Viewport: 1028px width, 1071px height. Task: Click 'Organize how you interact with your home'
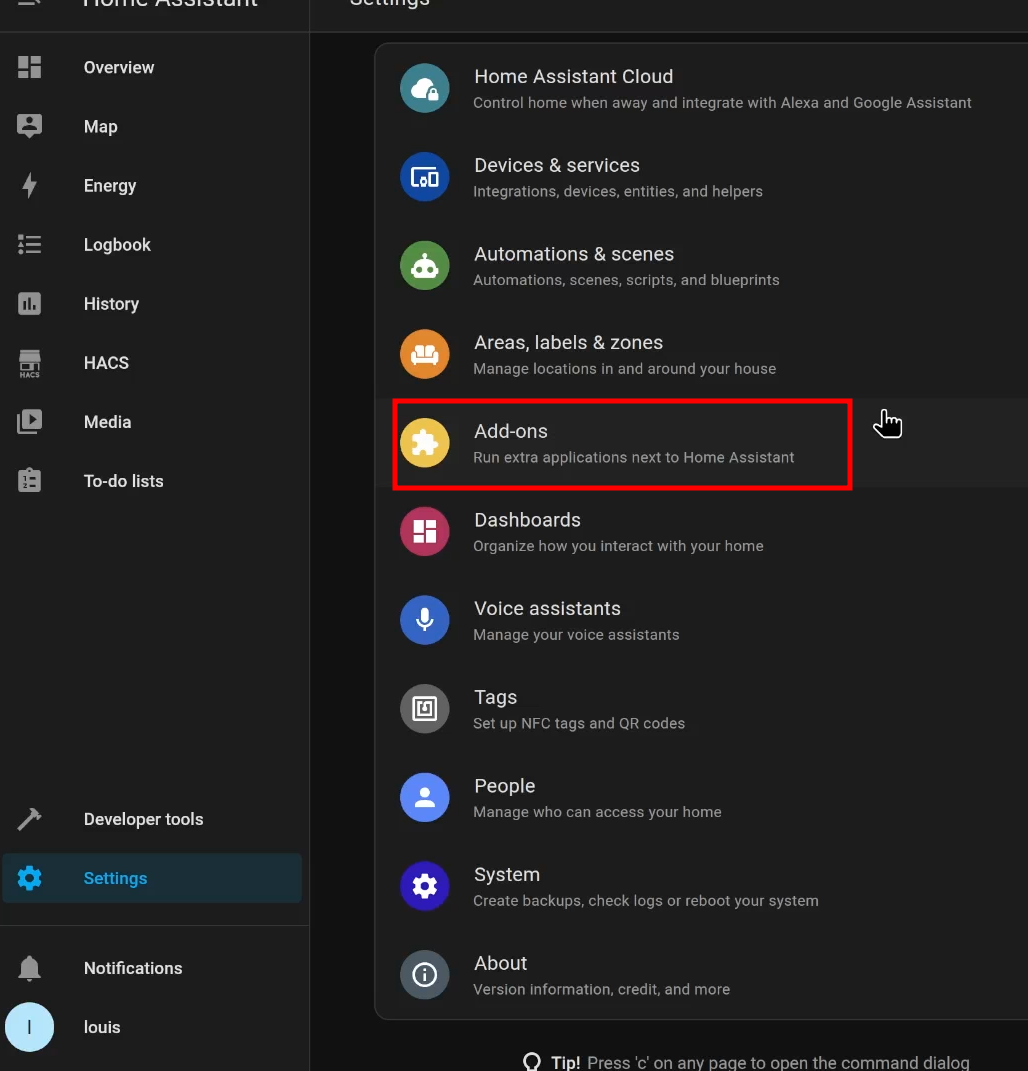pos(618,546)
